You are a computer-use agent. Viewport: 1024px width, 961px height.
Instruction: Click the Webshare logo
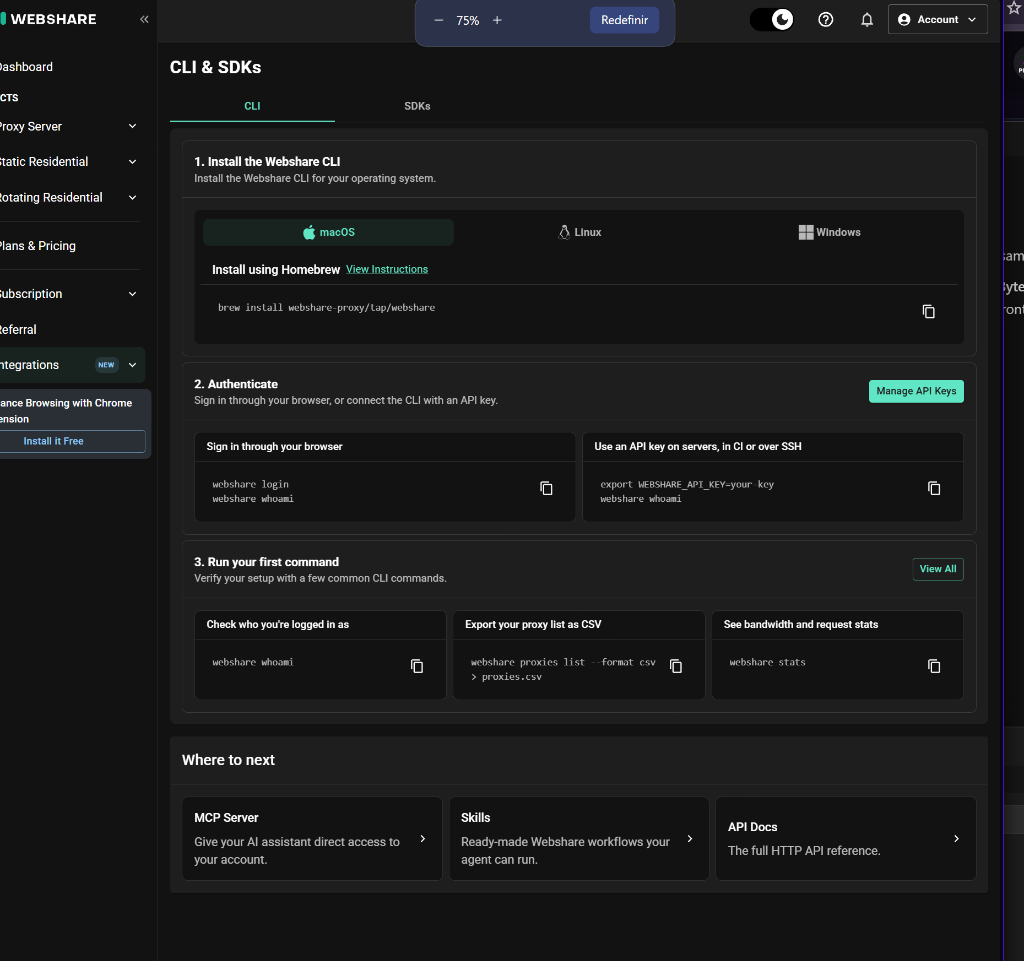[x=48, y=20]
